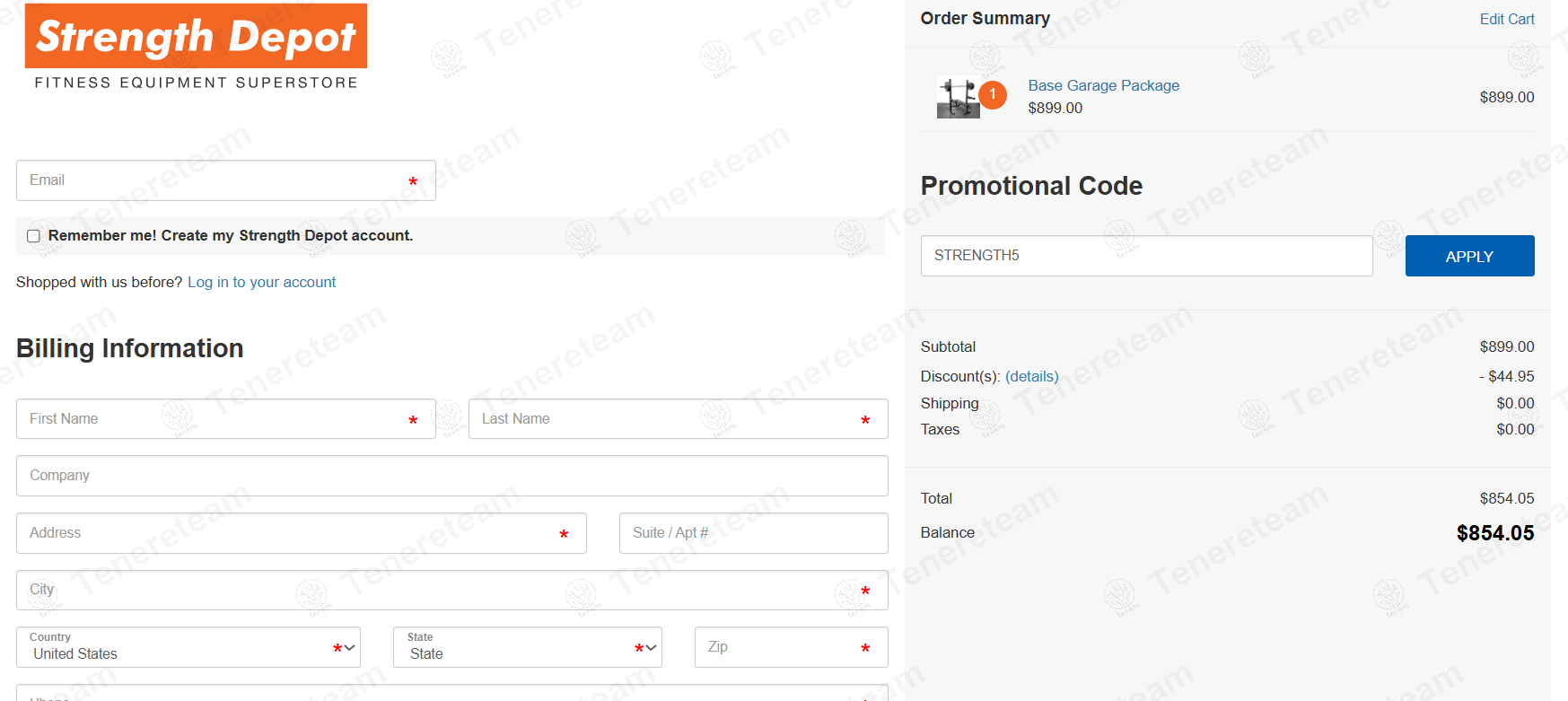Click the Base Garage Package product thumbnail
The image size is (1568, 701).
click(x=958, y=97)
